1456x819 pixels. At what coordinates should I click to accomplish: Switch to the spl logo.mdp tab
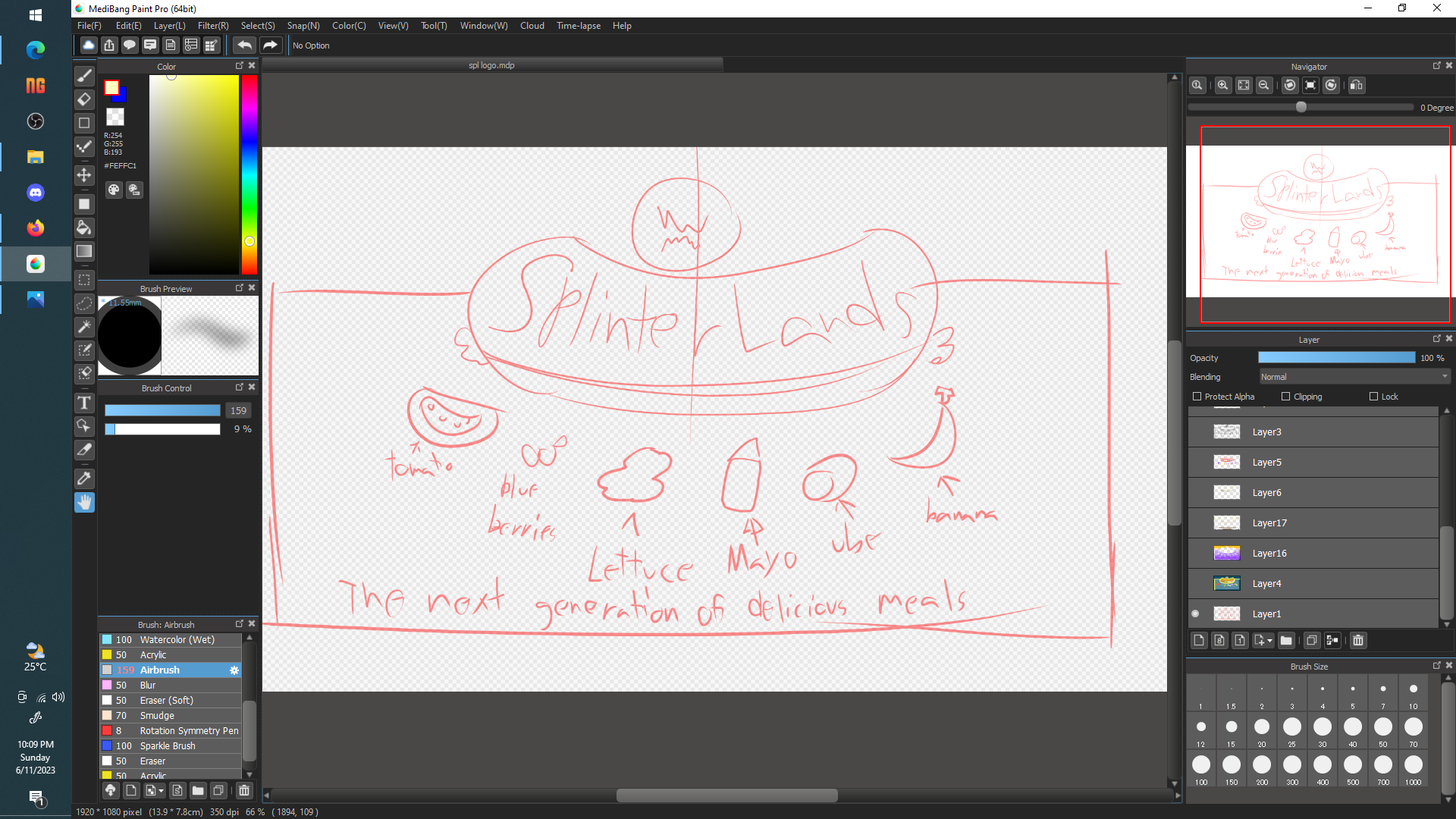coord(492,65)
